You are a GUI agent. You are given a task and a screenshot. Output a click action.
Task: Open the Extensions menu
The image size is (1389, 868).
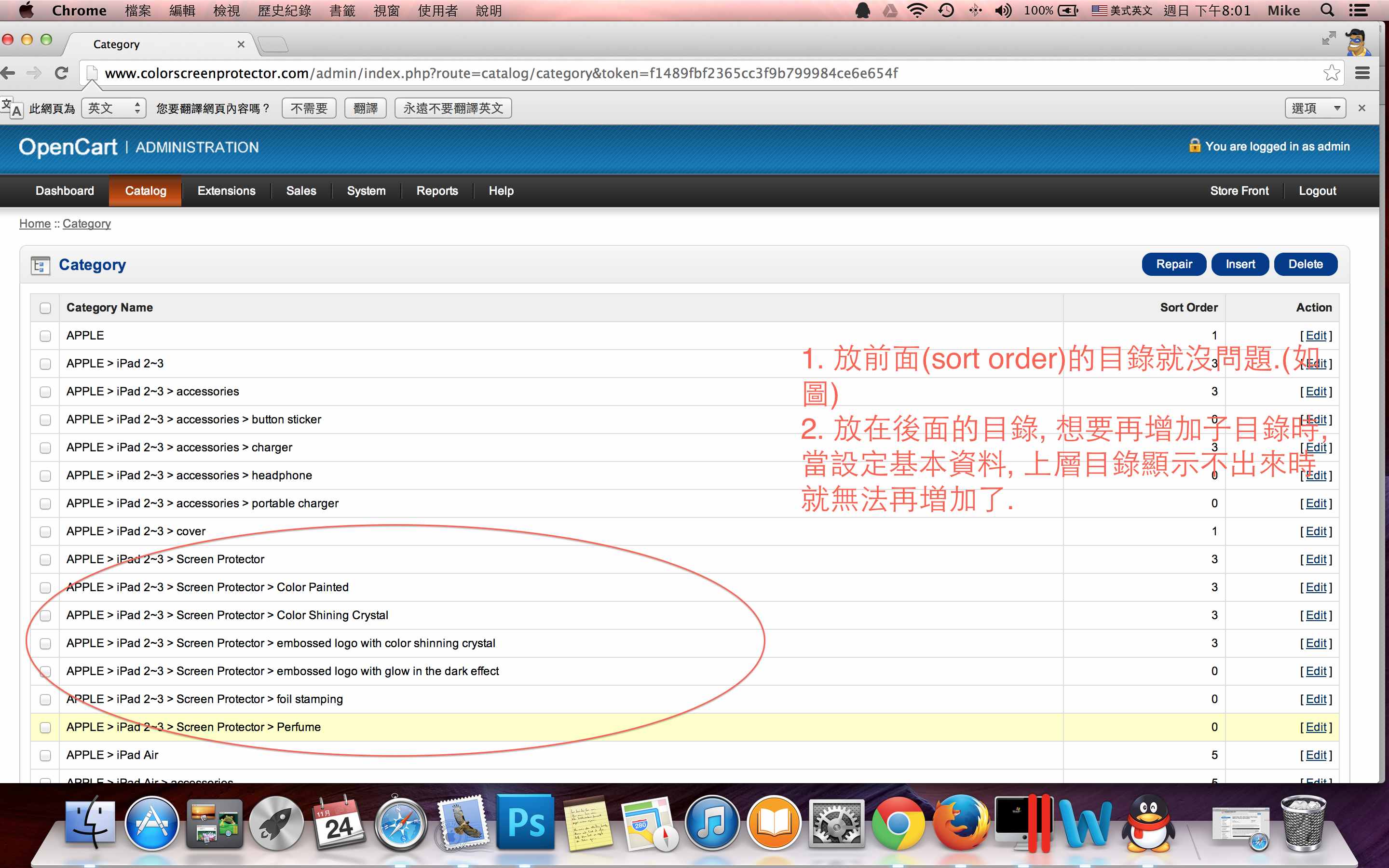[x=226, y=190]
